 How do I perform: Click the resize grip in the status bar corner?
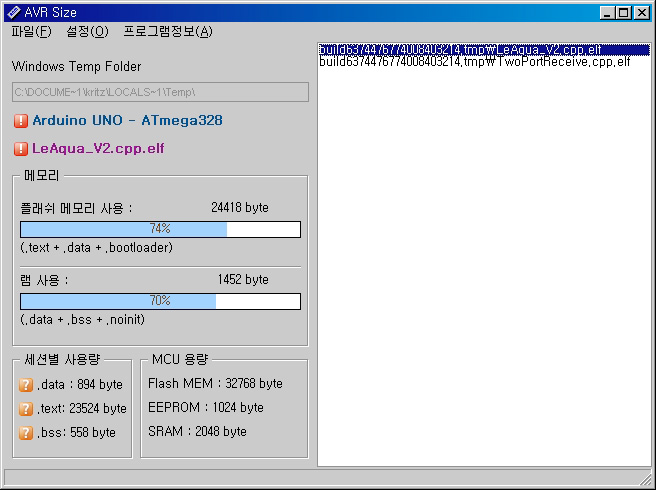pyautogui.click(x=647, y=481)
